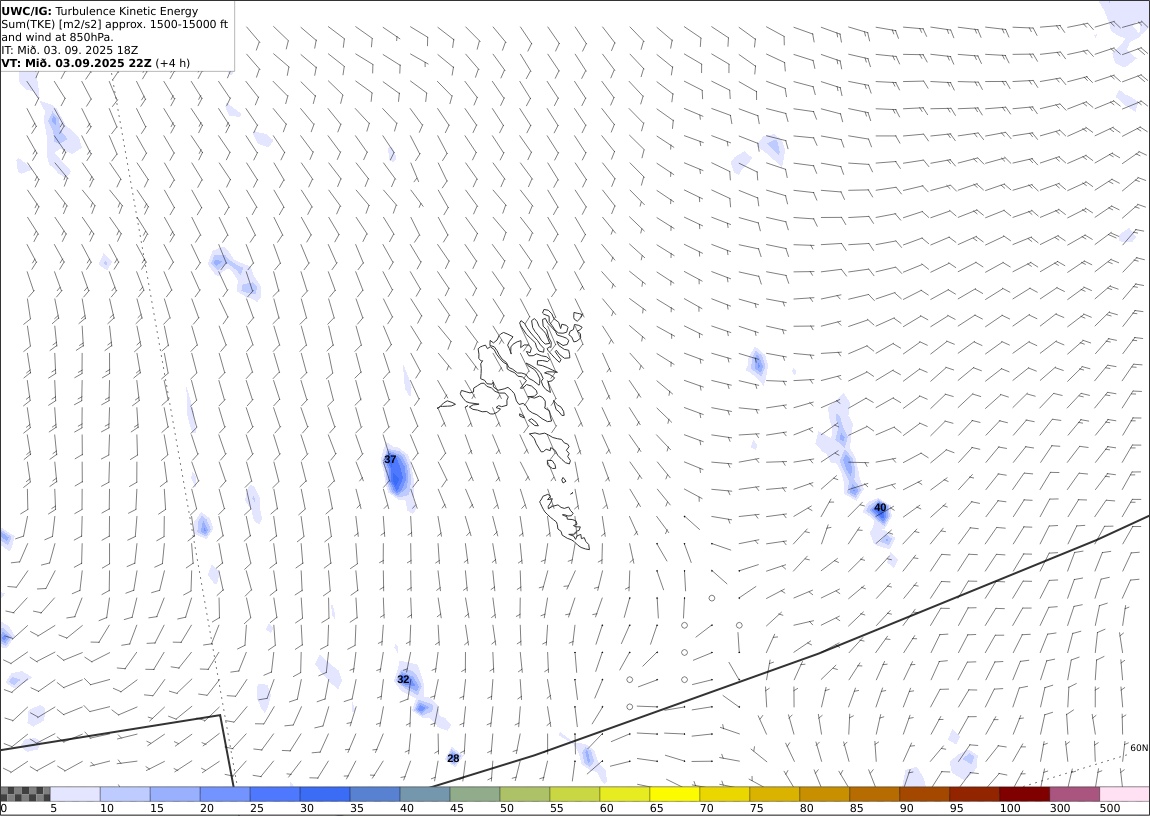Image resolution: width=1150 pixels, height=816 pixels.
Task: Select the 25–30 blue legend swatch
Action: coord(275,794)
